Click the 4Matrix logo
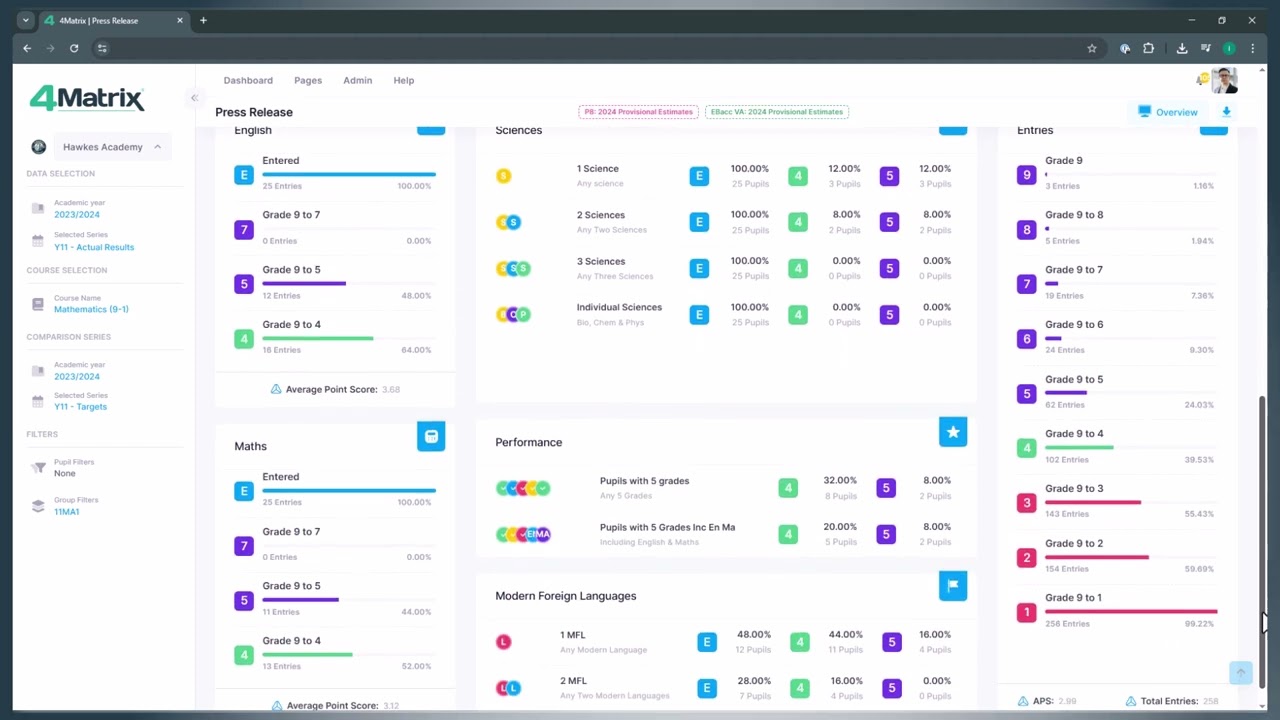The image size is (1280, 720). [x=87, y=98]
